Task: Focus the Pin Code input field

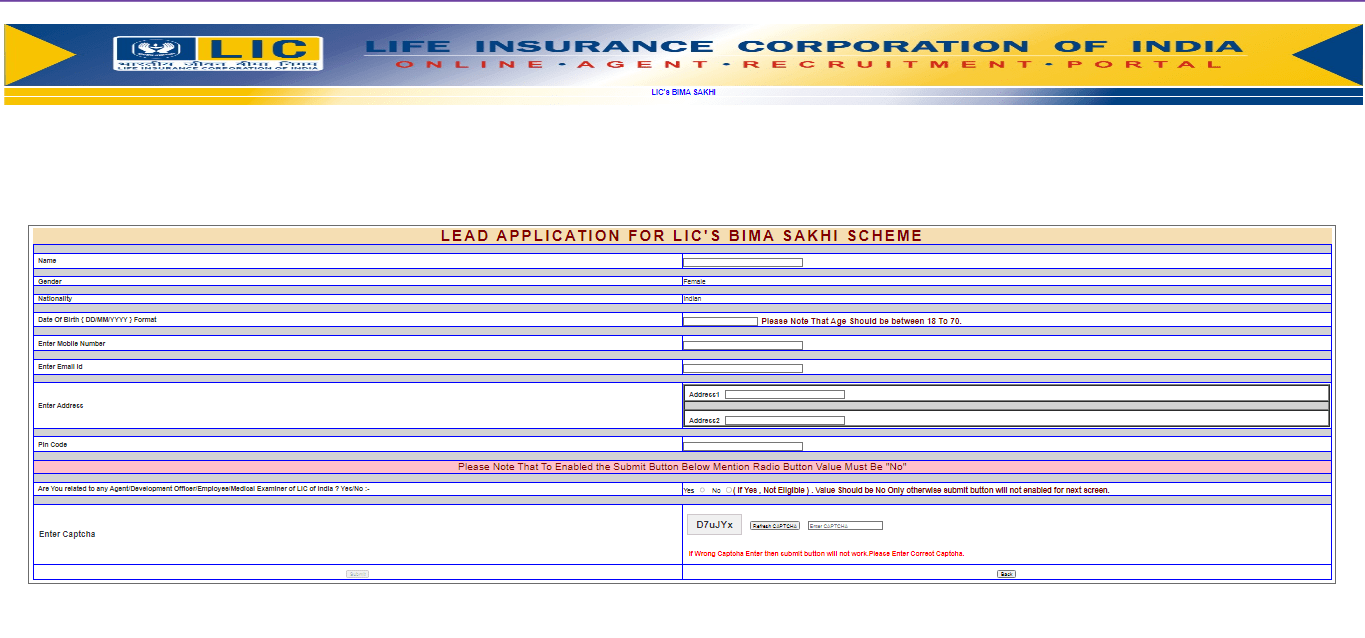Action: click(x=742, y=446)
